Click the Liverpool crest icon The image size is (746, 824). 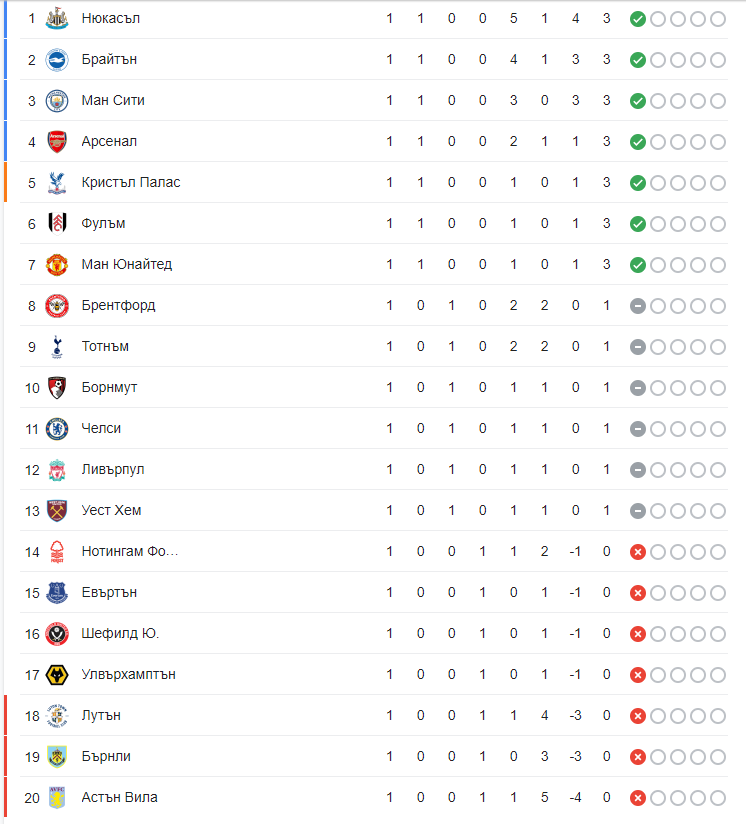click(x=57, y=469)
